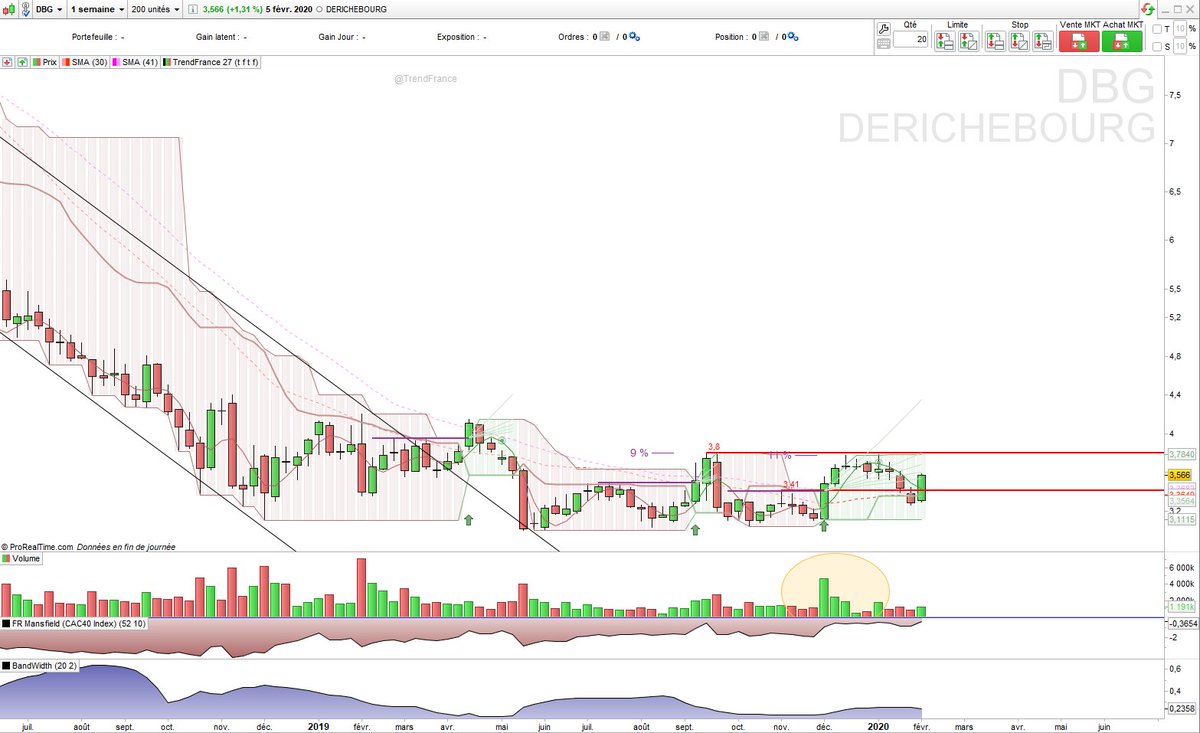This screenshot has width=1200, height=733.
Task: Click the green up-arrow icon beside Prix
Action: [x=22, y=62]
